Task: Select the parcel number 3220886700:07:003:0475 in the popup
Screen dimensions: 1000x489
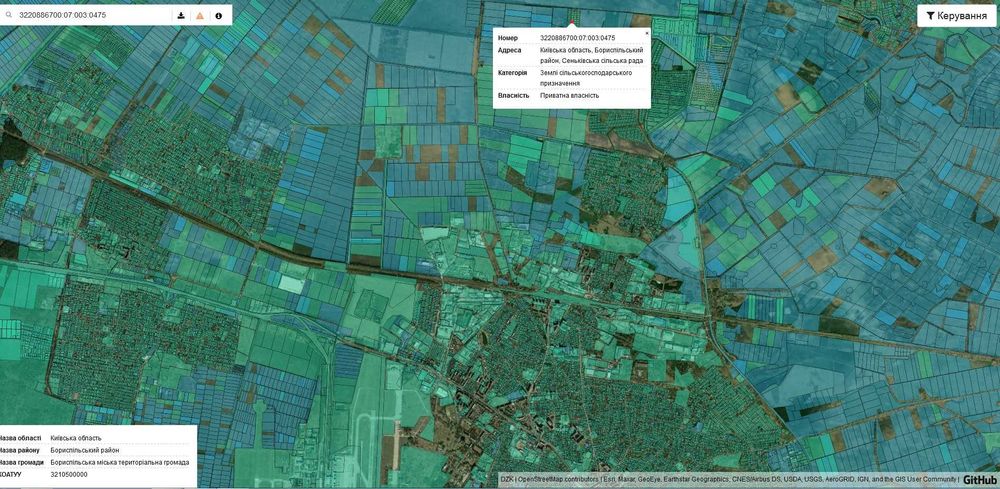Action: coord(577,38)
